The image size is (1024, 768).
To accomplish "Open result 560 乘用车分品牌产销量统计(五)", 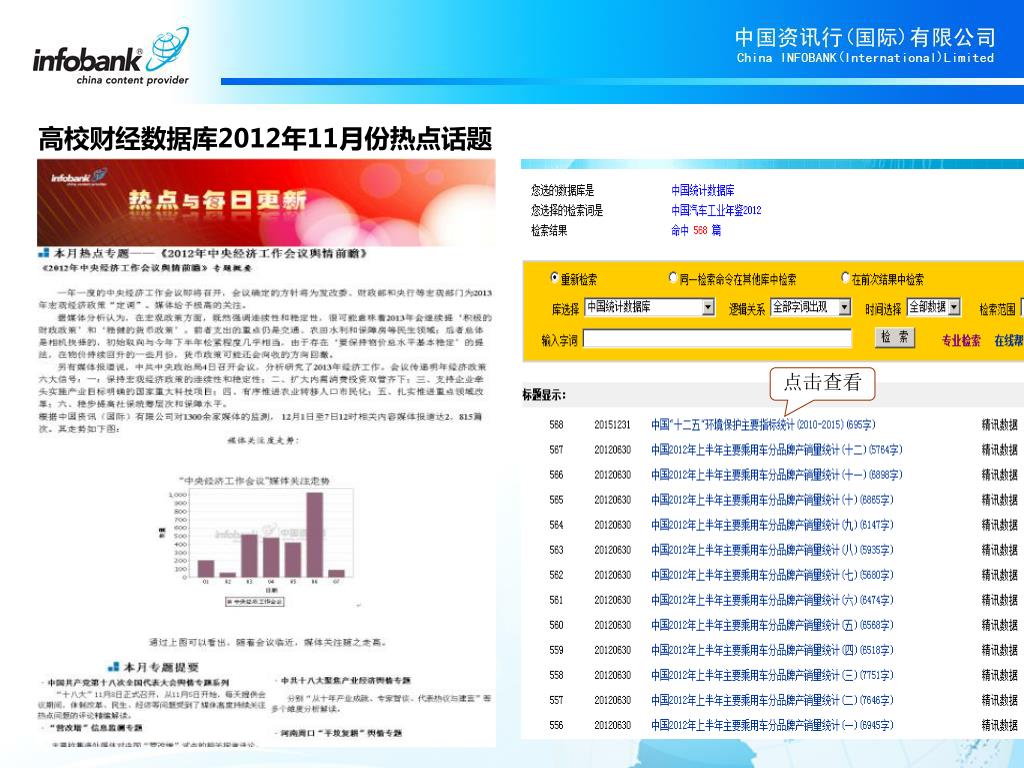I will (x=772, y=625).
